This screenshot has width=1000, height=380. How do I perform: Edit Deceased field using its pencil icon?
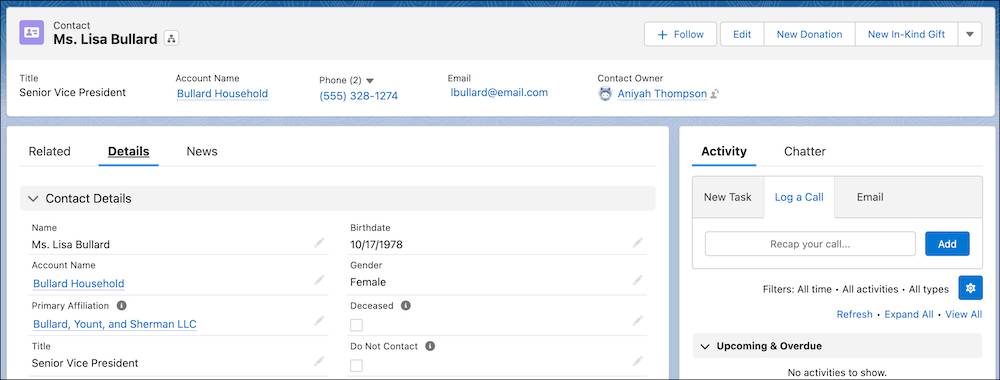[638, 321]
